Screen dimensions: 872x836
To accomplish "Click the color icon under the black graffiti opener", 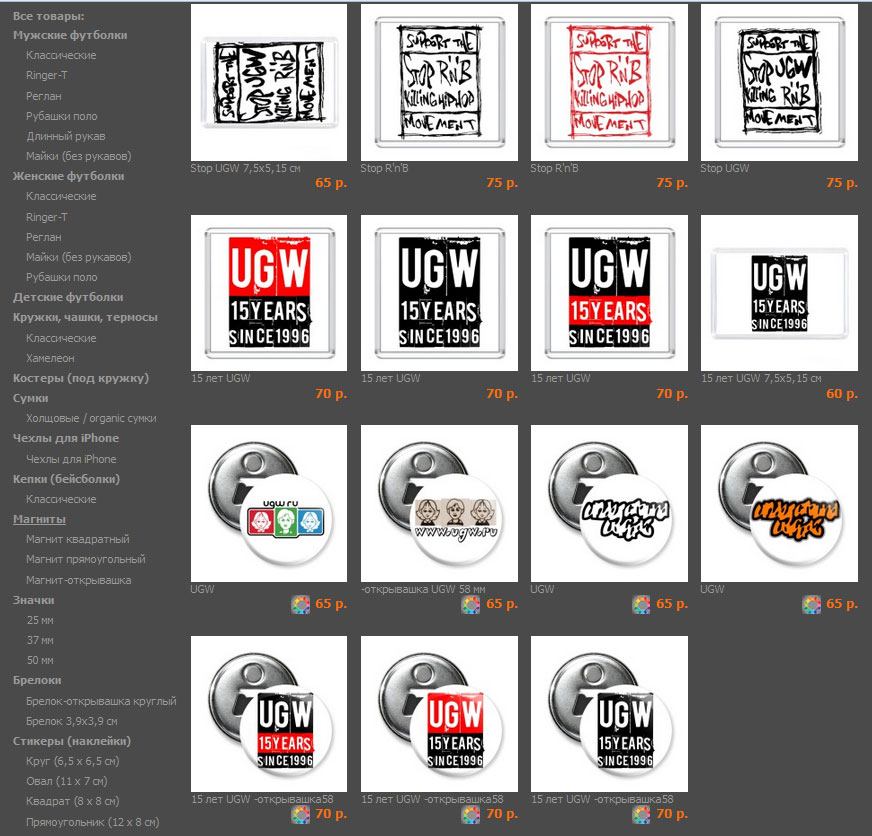I will point(641,605).
